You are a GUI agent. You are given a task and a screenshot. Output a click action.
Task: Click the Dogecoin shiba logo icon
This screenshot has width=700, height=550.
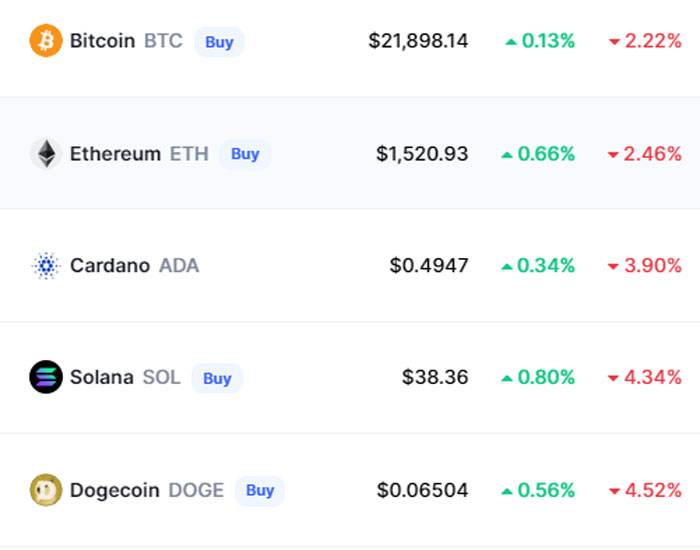46,490
